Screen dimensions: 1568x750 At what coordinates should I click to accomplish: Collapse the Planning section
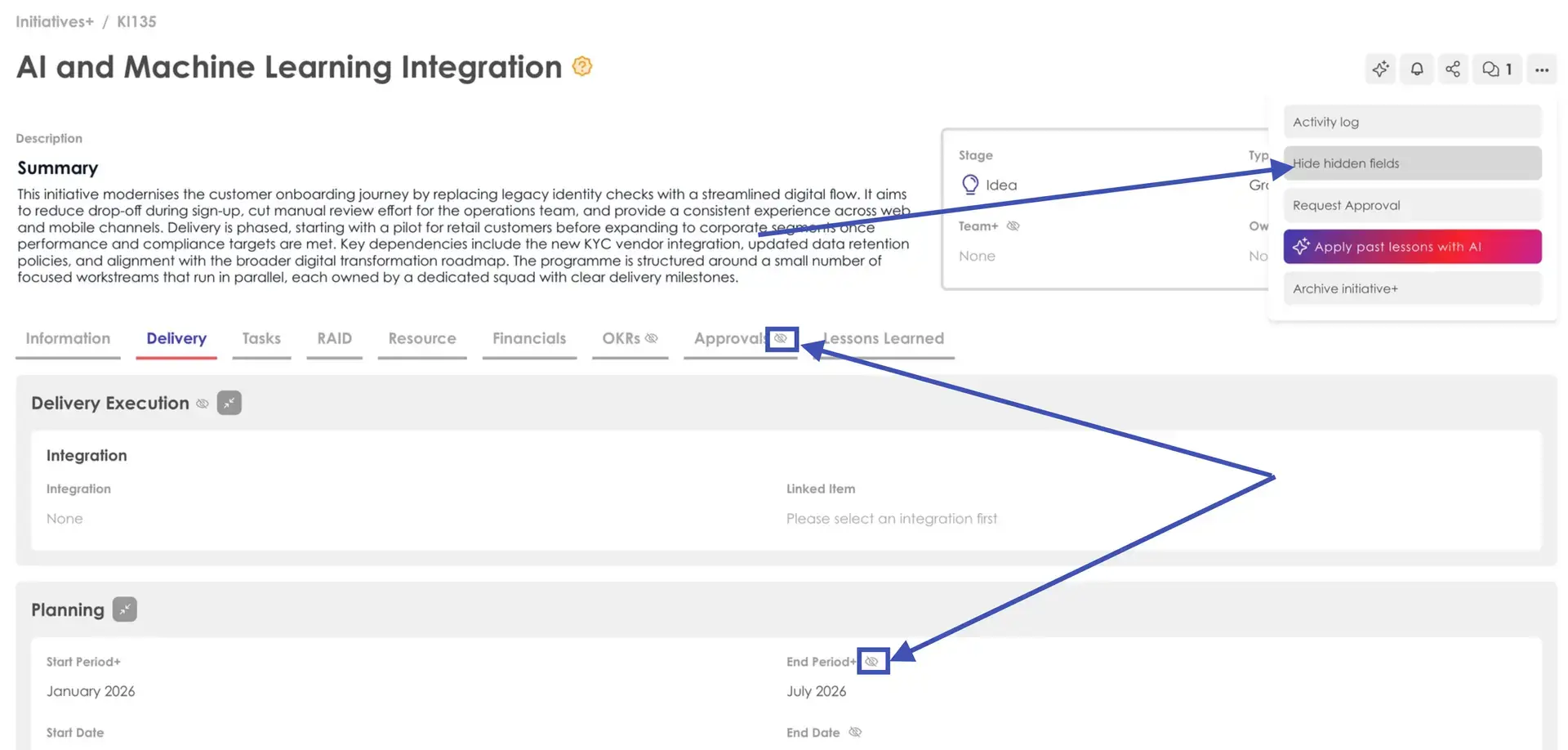coord(125,609)
